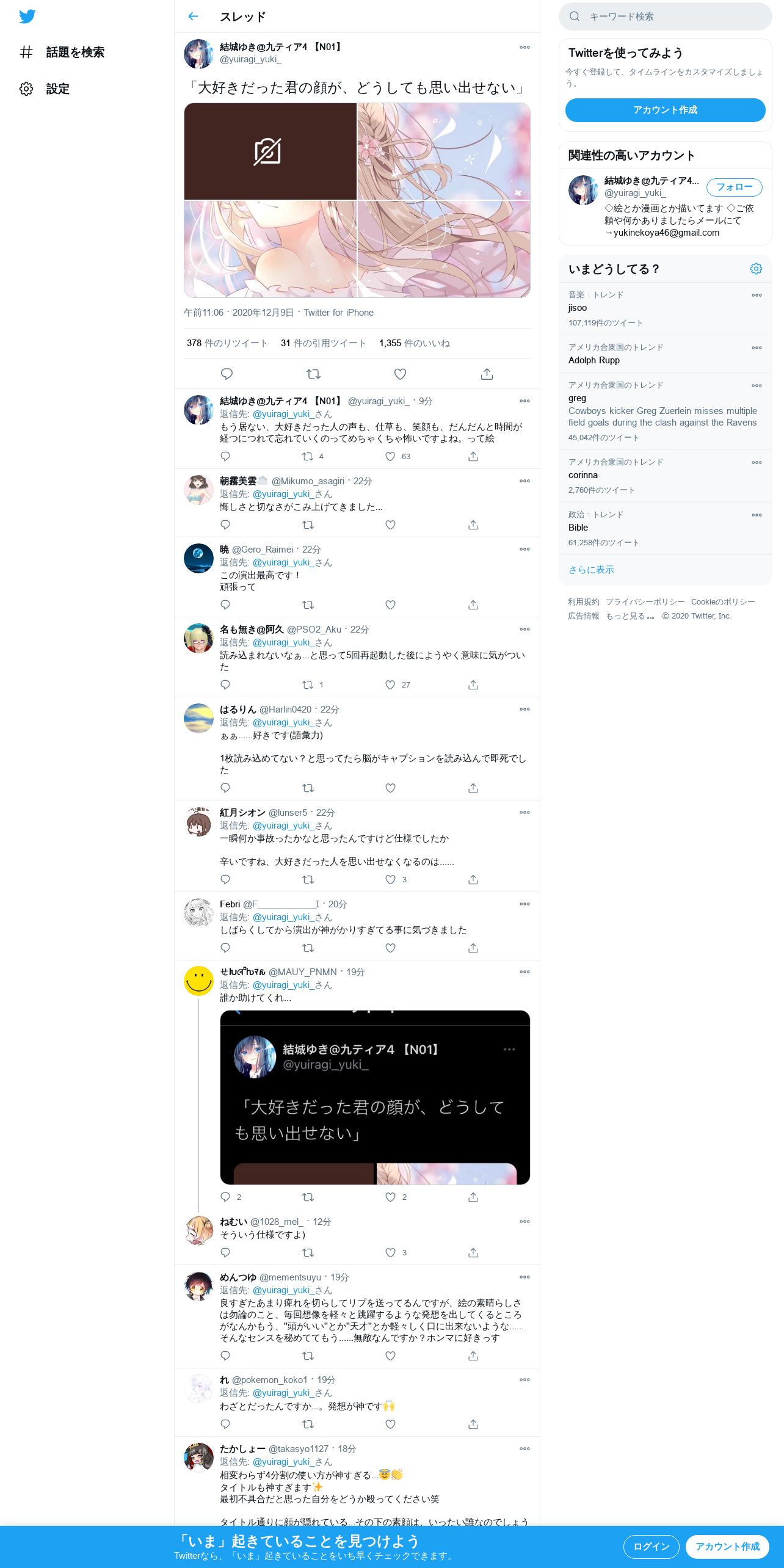Like the main tweet with the heart icon
The height and width of the screenshot is (1568, 784).
click(x=400, y=374)
